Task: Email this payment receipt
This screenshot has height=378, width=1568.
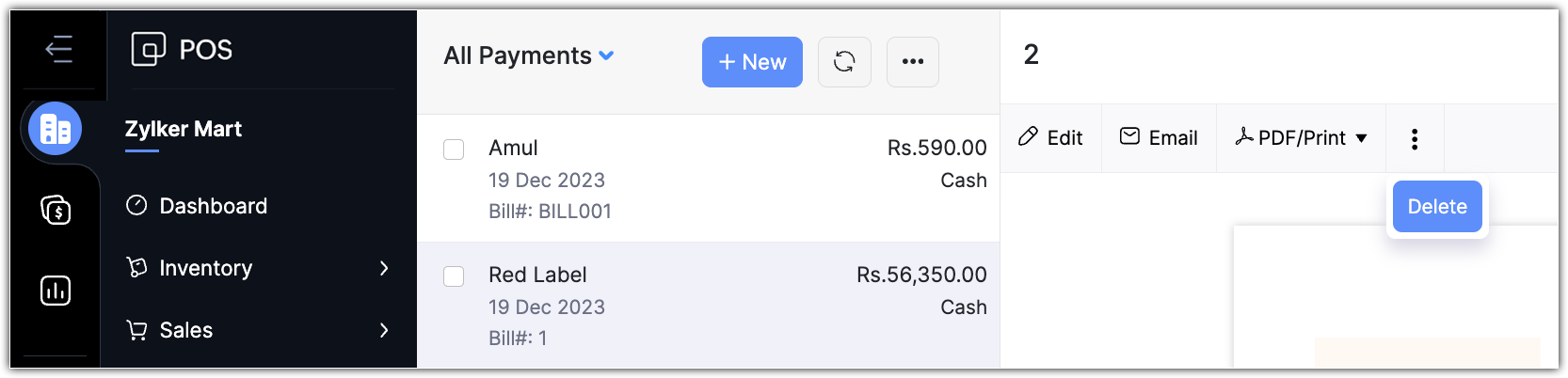Action: tap(1159, 138)
